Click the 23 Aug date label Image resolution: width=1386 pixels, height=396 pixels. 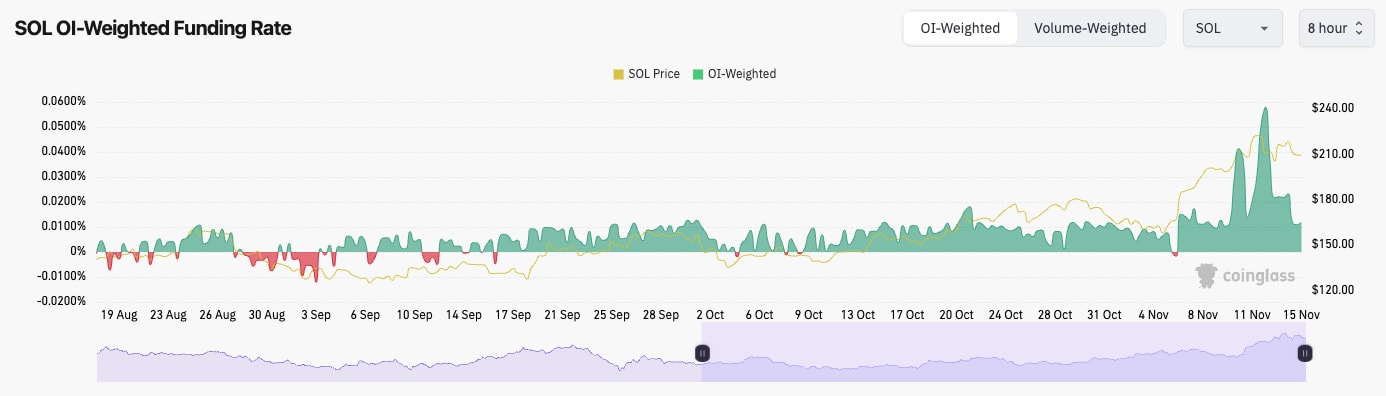point(168,315)
